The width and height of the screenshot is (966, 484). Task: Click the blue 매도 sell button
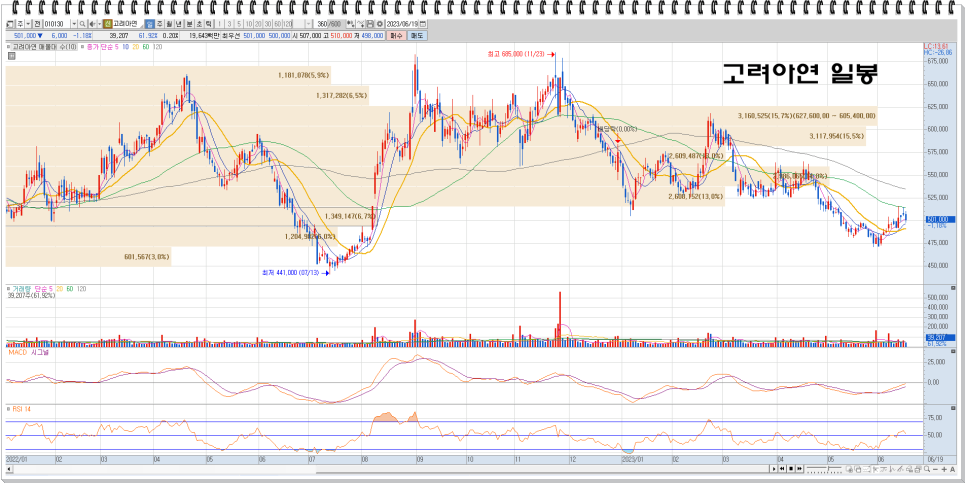[x=417, y=35]
